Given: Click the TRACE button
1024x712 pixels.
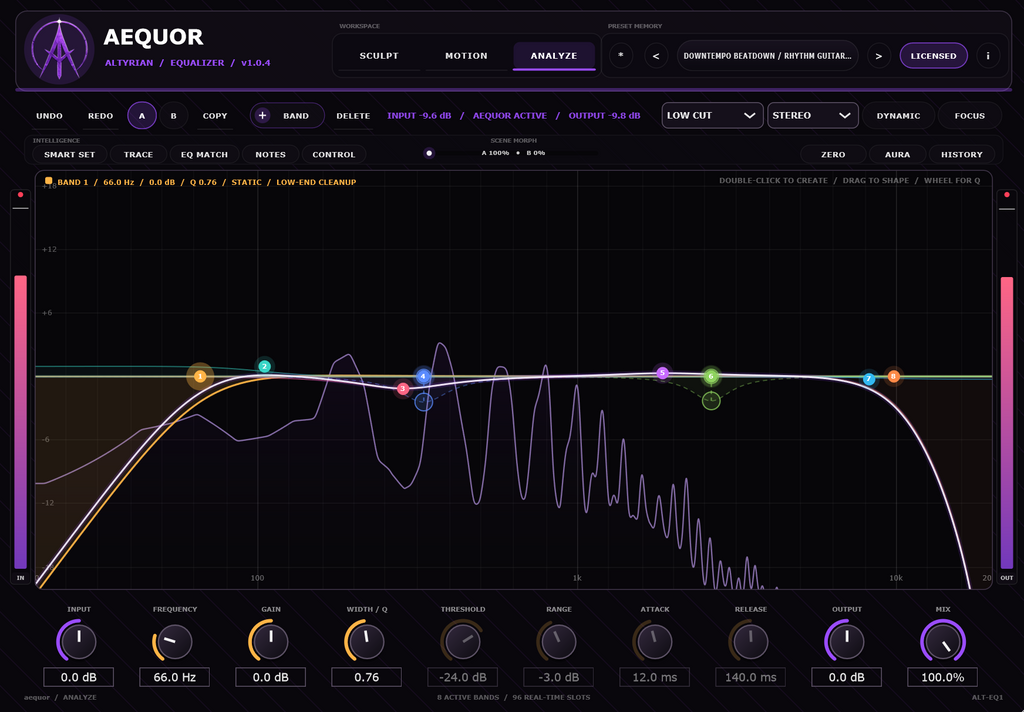Looking at the screenshot, I should pos(138,155).
